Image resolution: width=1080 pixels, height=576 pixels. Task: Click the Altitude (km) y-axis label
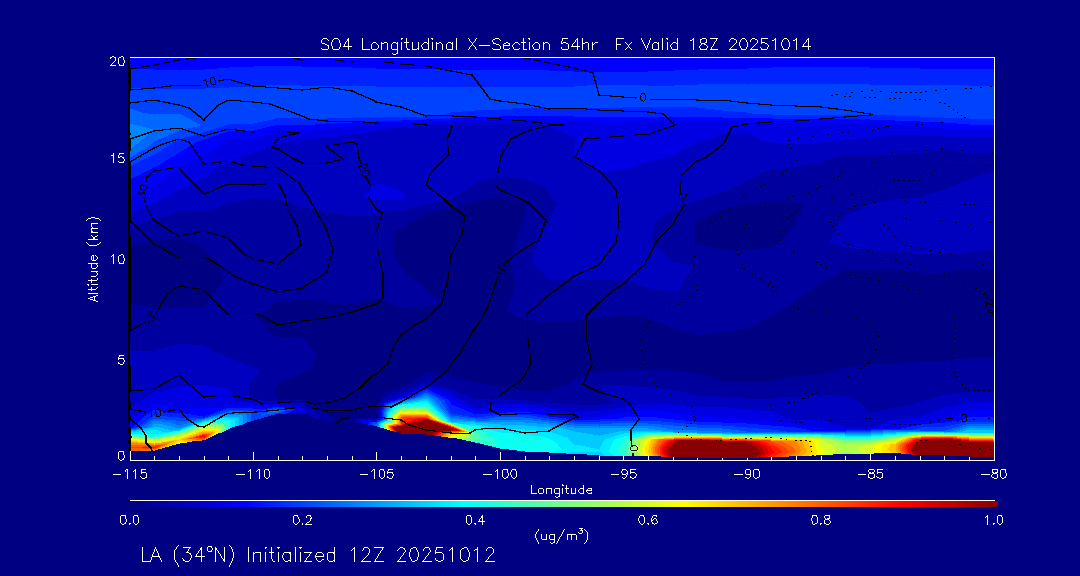pyautogui.click(x=93, y=258)
